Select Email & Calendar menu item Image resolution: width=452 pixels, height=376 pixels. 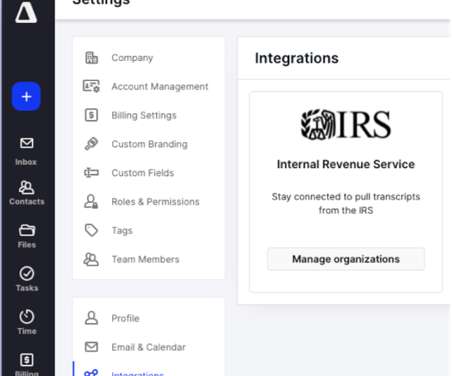[148, 347]
